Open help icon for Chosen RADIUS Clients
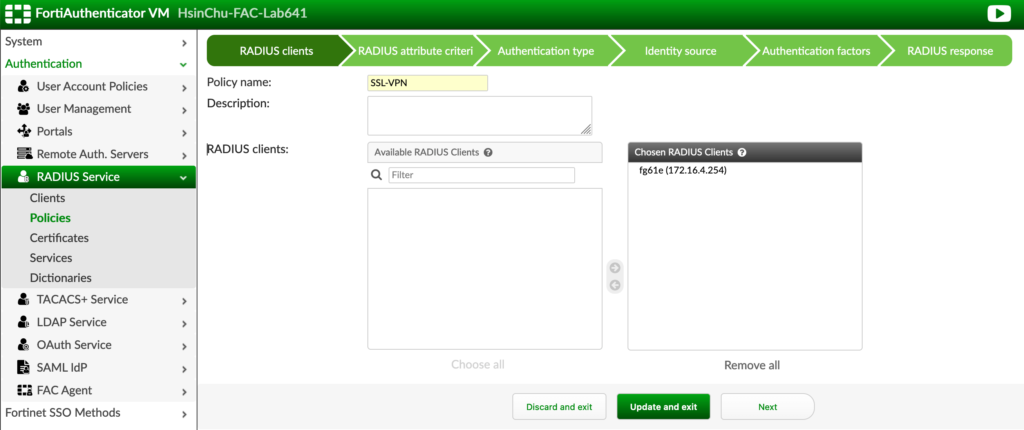Image resolution: width=1024 pixels, height=430 pixels. [x=742, y=152]
